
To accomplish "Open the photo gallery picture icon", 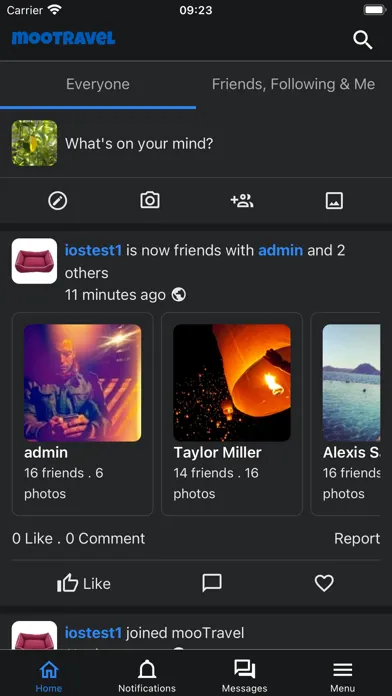I will 334,201.
